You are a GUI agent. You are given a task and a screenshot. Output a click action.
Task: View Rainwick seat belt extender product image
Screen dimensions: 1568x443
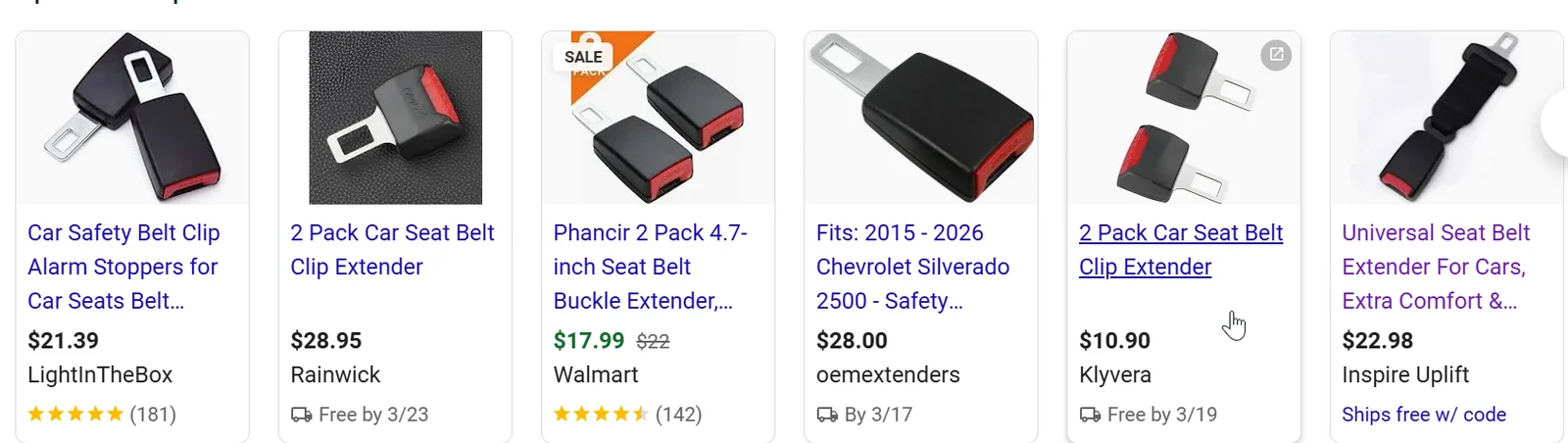(x=395, y=118)
